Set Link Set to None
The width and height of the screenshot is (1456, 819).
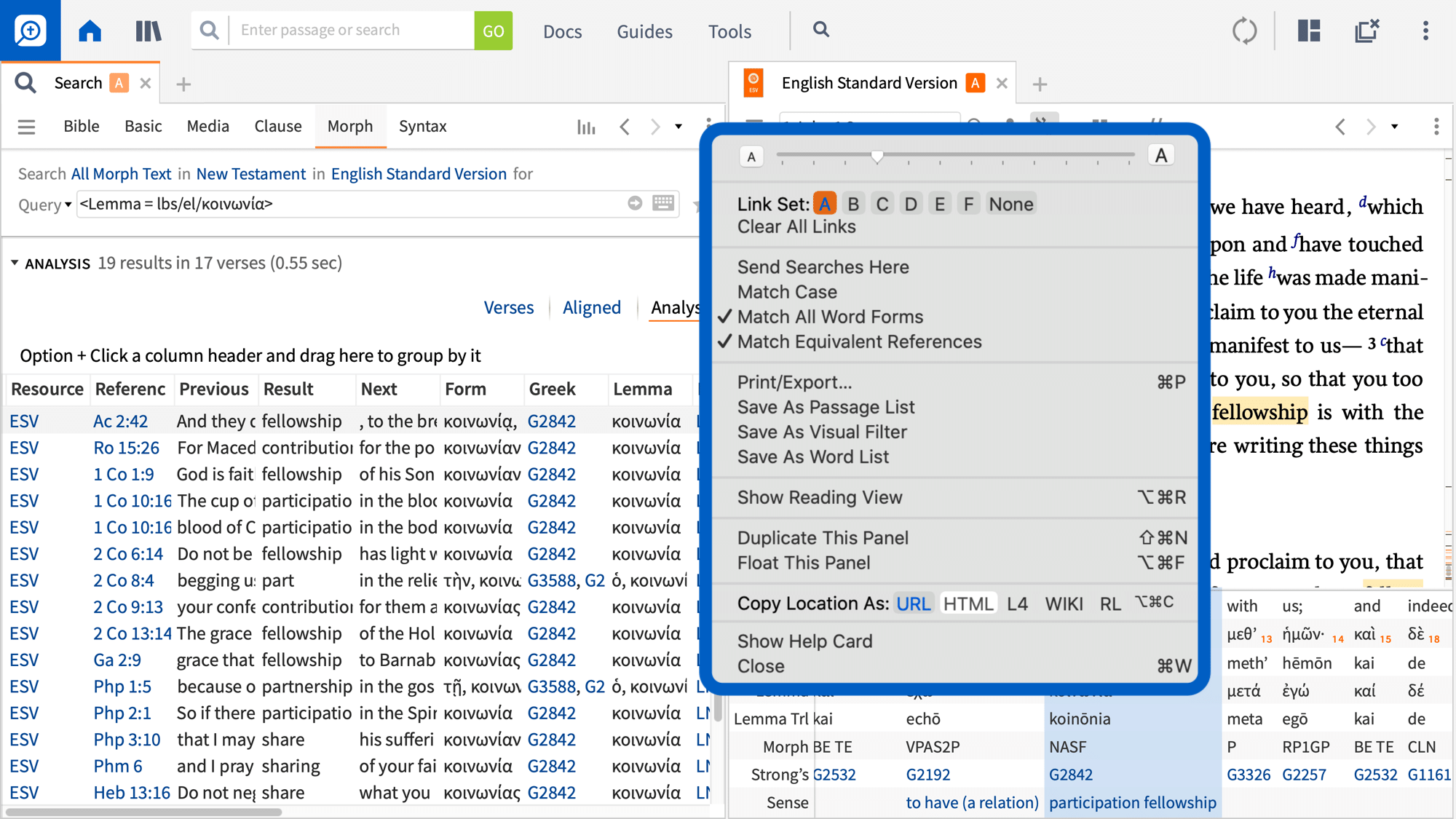[1011, 204]
